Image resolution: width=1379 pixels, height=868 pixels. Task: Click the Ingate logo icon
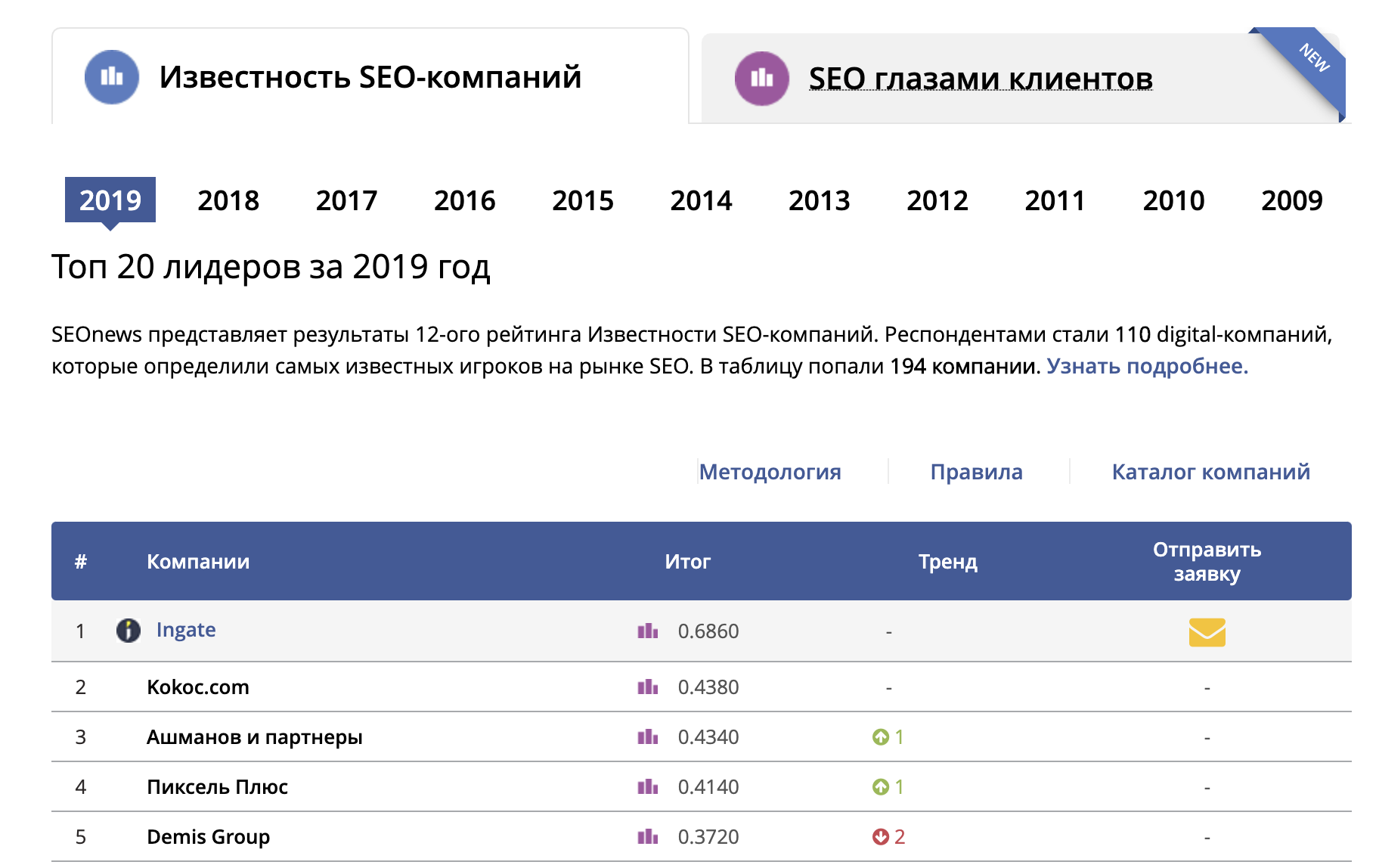coord(129,630)
